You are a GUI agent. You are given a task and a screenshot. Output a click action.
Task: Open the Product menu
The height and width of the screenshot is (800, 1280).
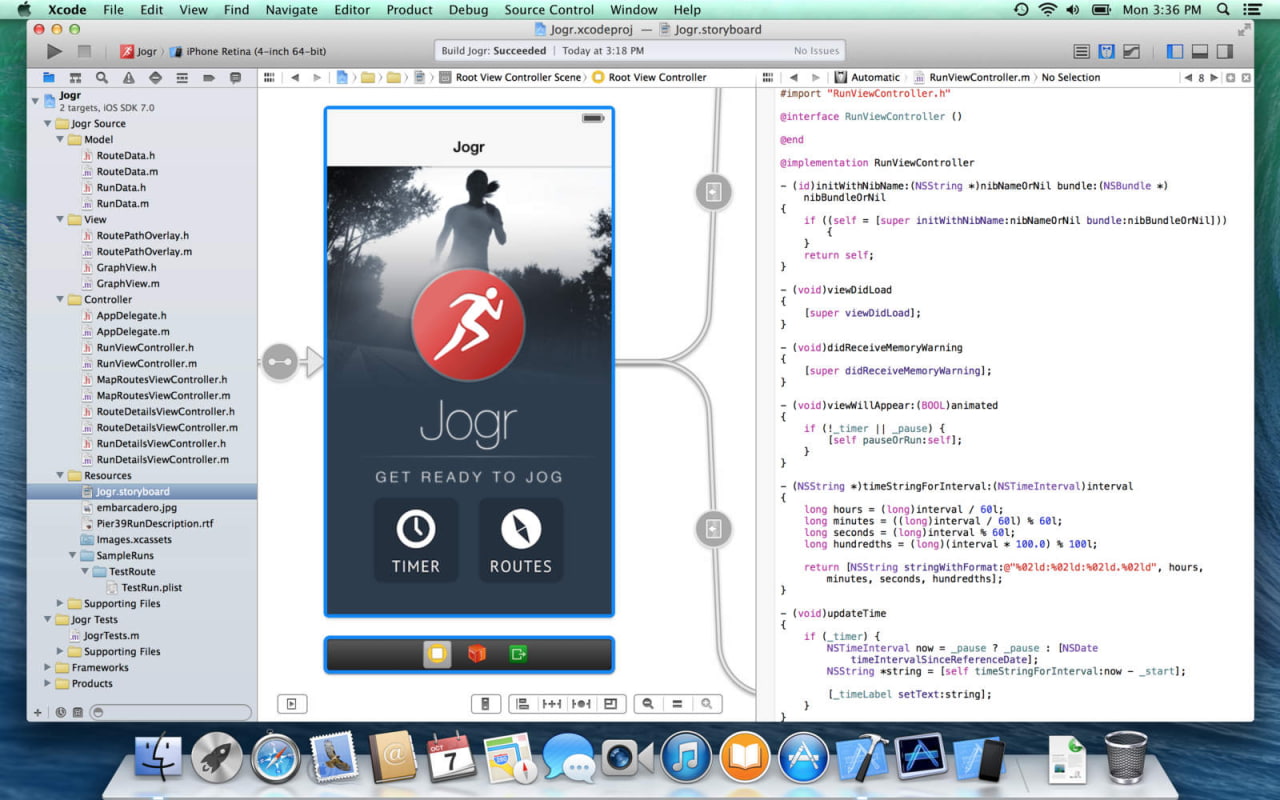point(409,10)
